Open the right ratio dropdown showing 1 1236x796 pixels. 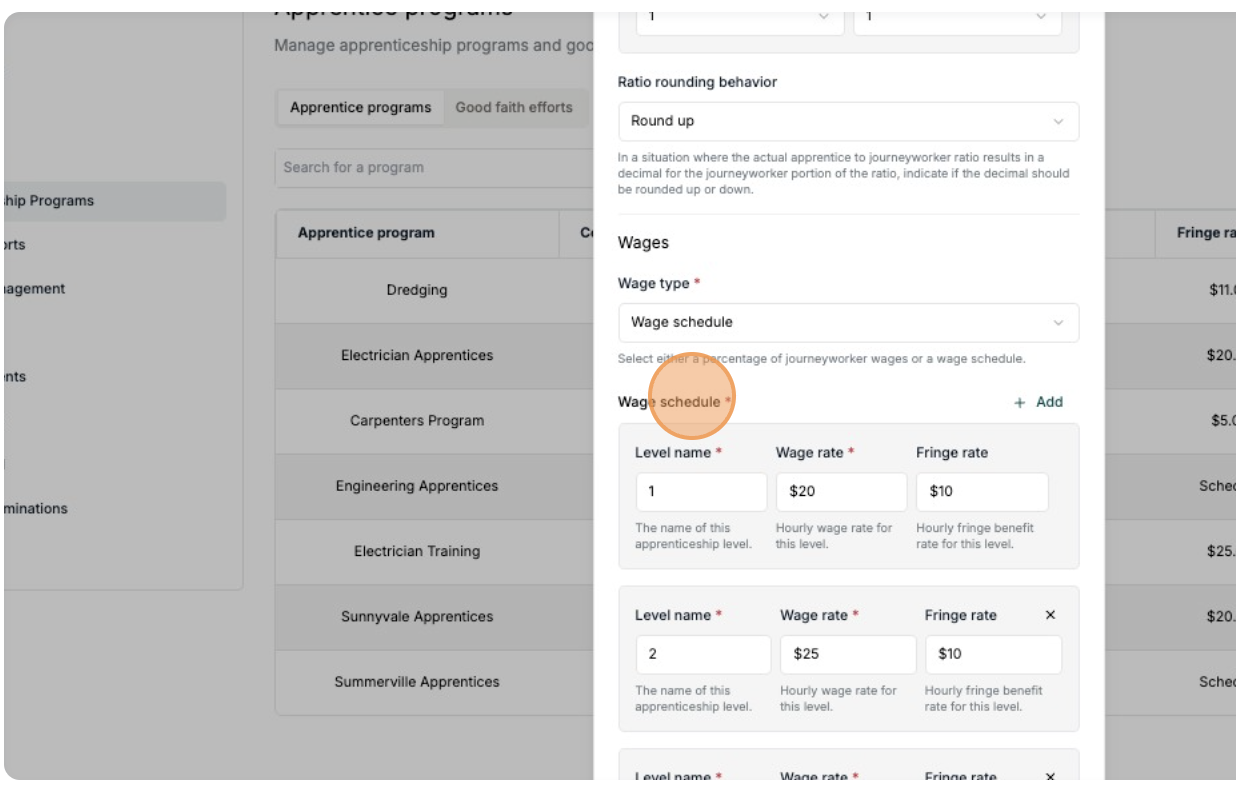[x=957, y=17]
